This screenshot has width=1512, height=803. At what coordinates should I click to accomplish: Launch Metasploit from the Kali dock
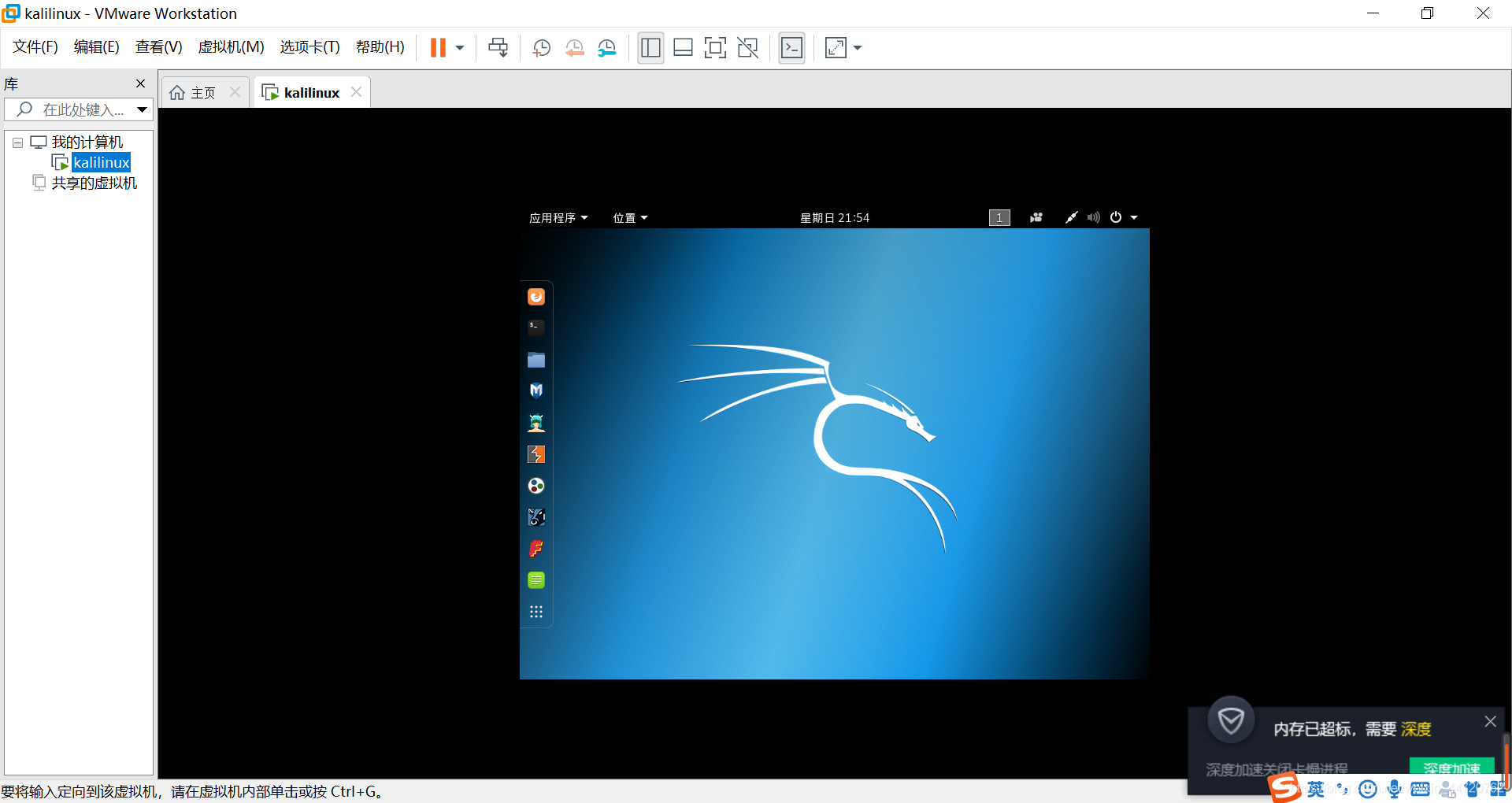pyautogui.click(x=536, y=390)
